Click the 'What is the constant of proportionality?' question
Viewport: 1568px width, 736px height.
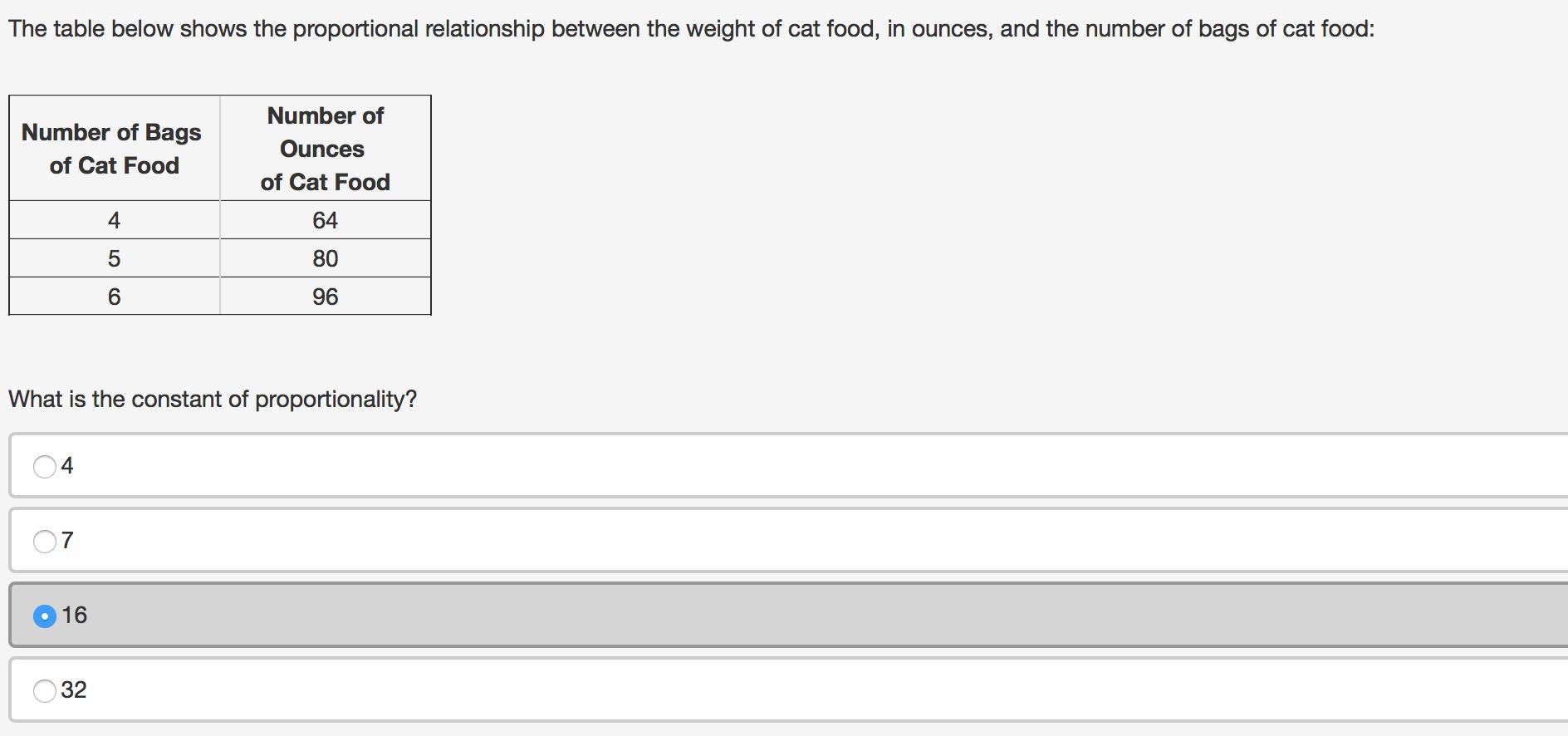tap(213, 400)
